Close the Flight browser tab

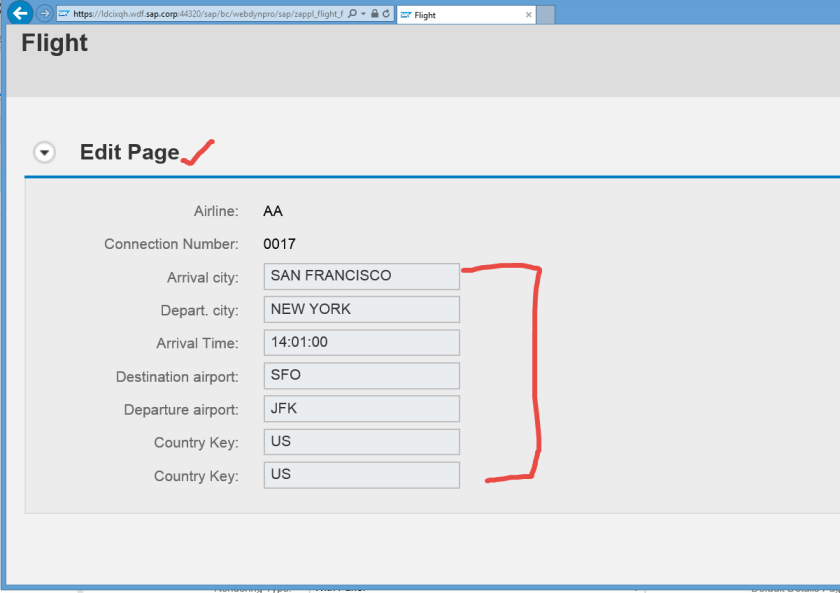529,15
